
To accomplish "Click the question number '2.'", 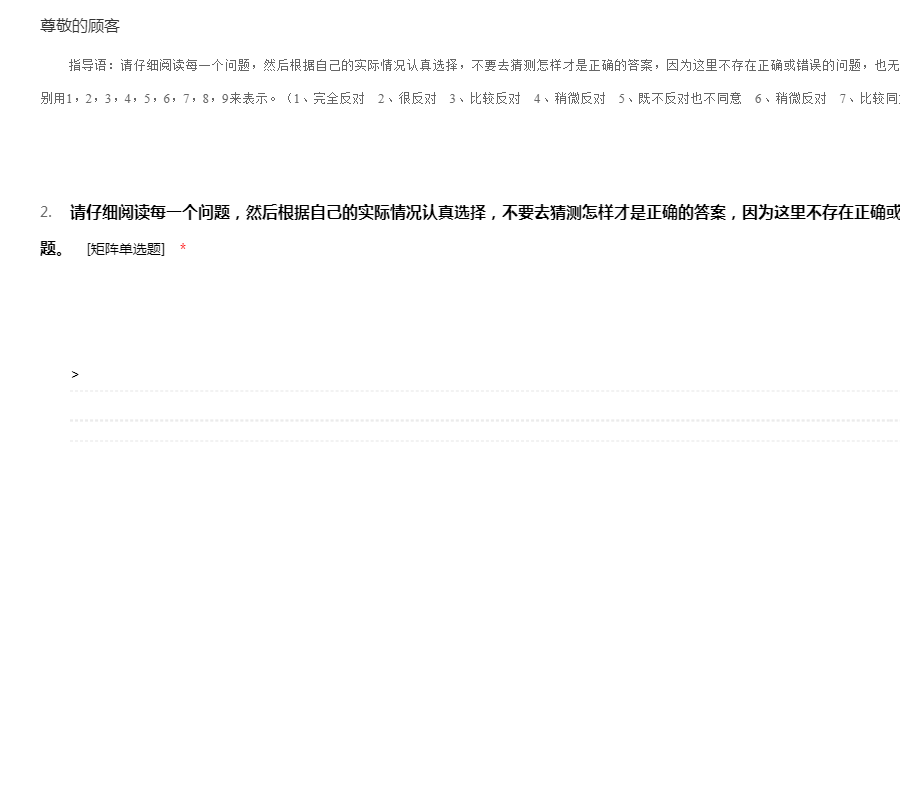I will pos(46,212).
